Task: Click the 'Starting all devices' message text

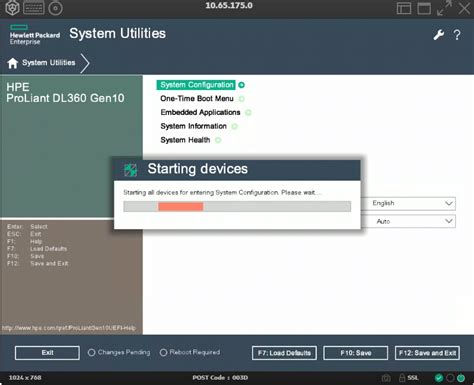Action: point(222,193)
